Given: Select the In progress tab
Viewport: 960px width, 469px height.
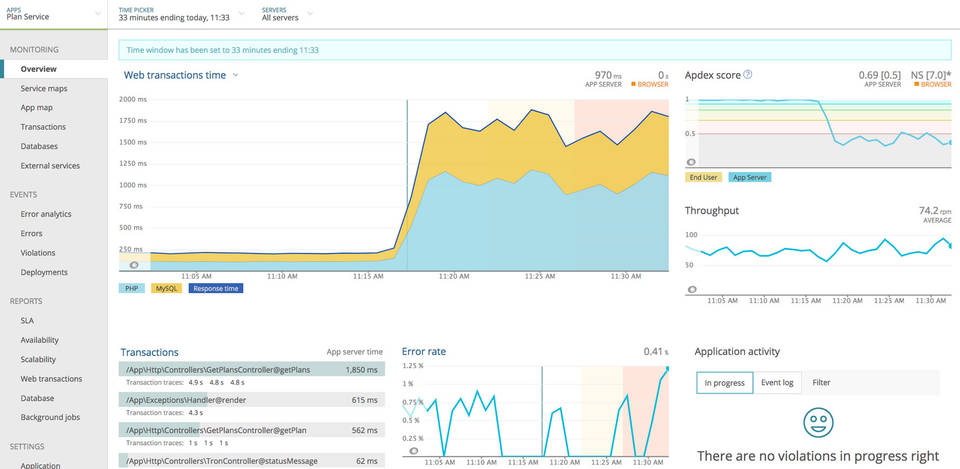Looking at the screenshot, I should click(x=724, y=382).
